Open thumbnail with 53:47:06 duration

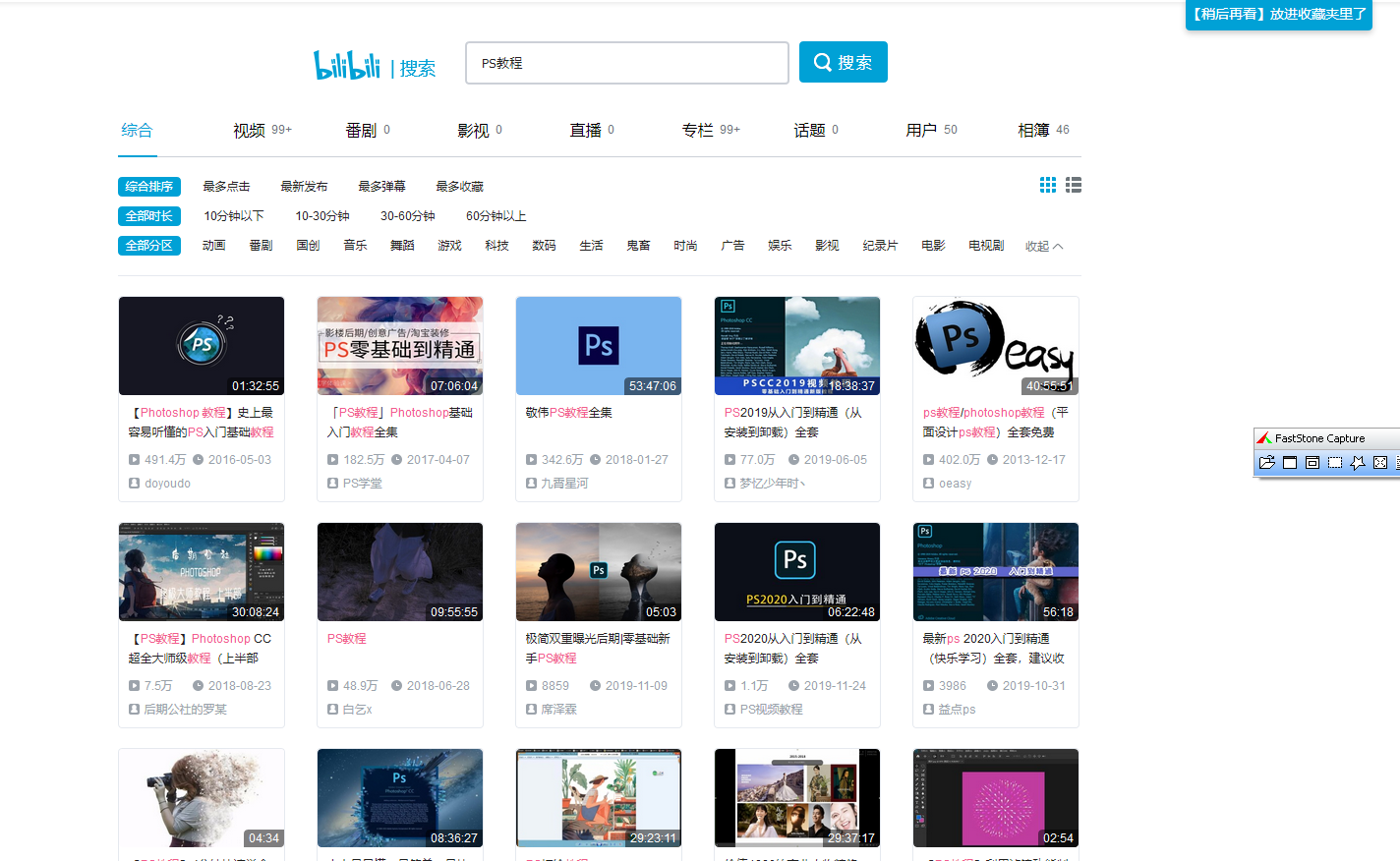599,346
